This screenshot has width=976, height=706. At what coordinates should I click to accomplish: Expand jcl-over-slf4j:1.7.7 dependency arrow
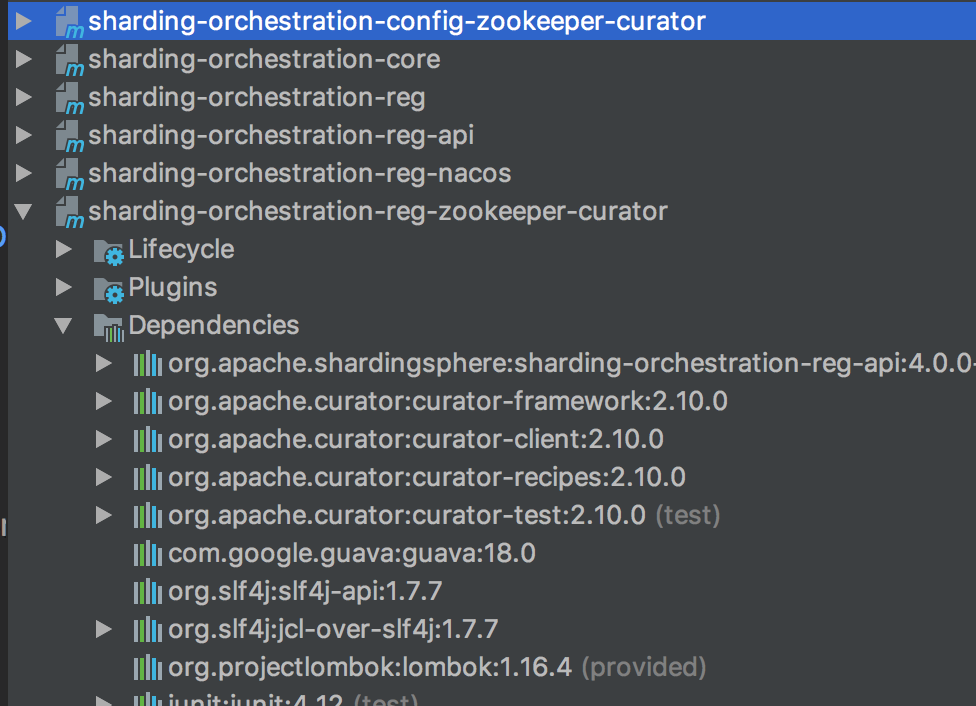pos(103,629)
